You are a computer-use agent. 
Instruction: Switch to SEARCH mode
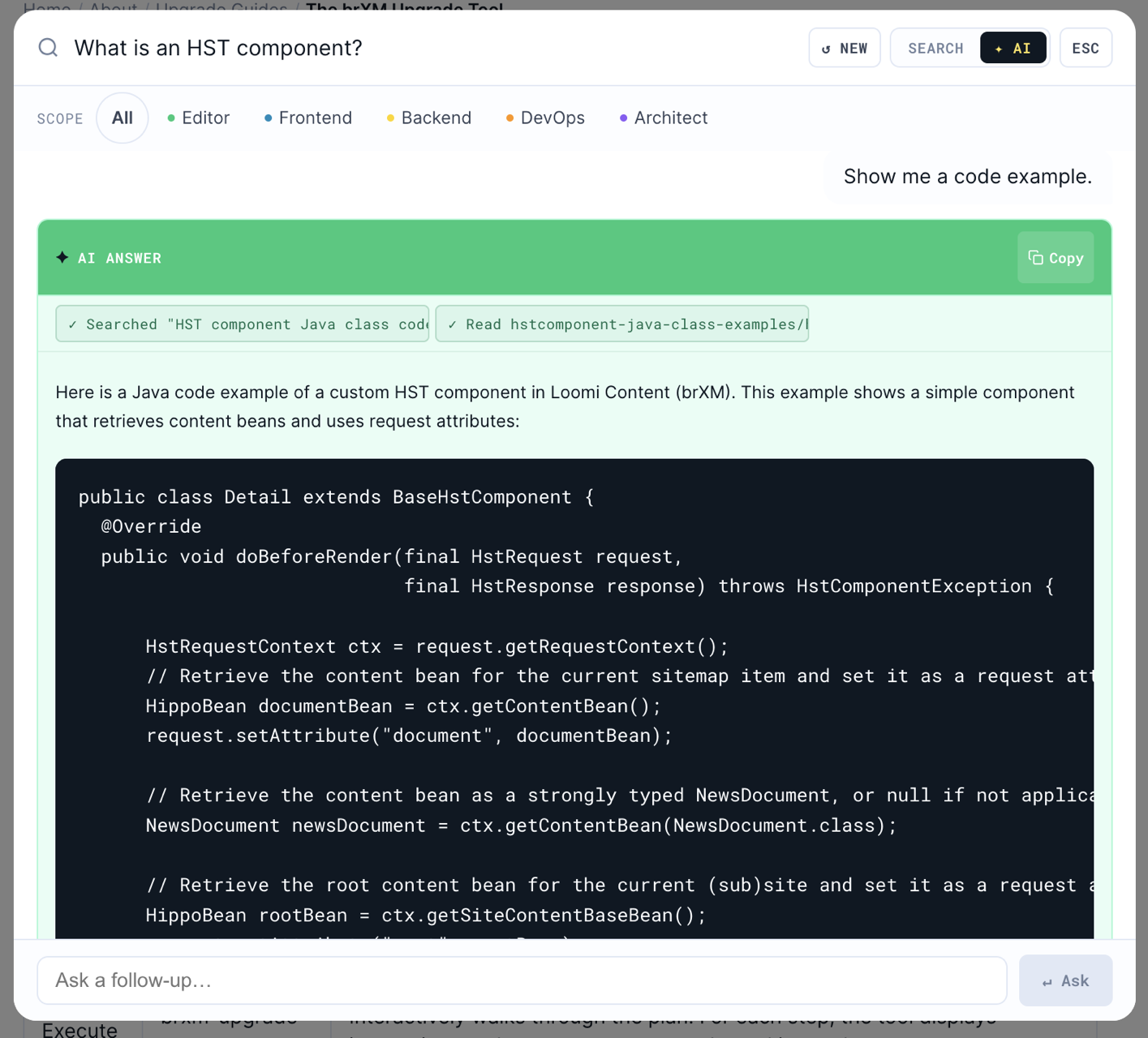click(935, 49)
